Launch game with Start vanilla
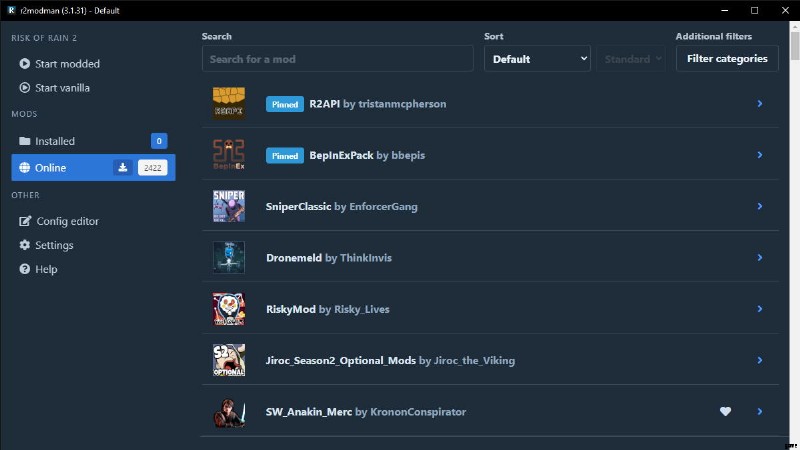Viewport: 800px width, 450px height. coord(93,88)
